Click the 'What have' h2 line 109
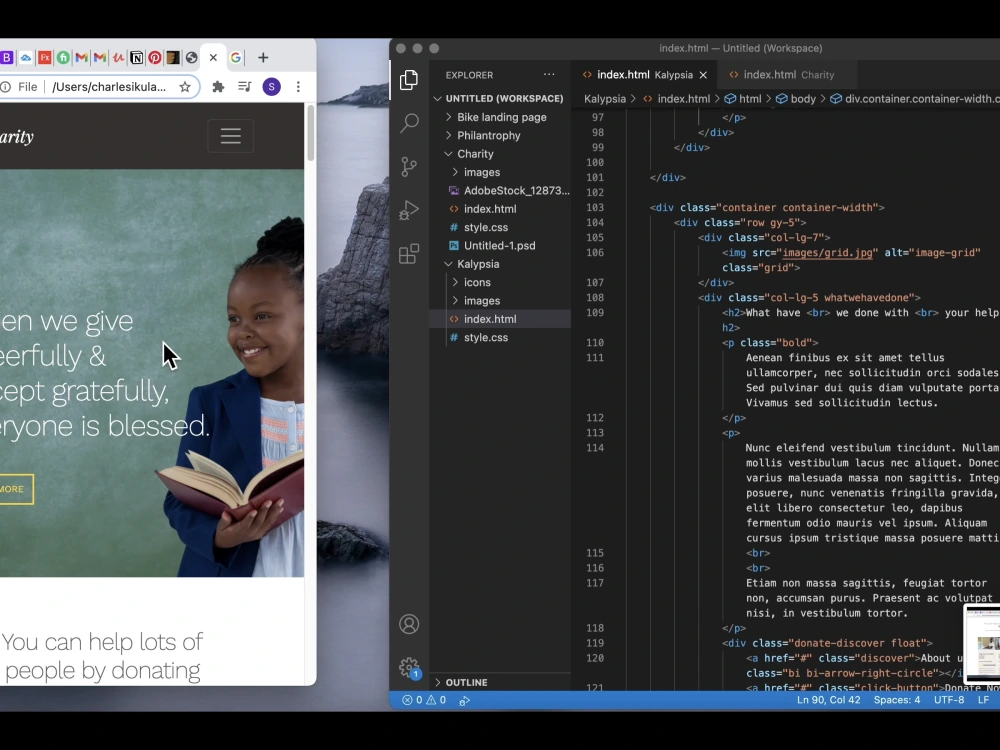Image resolution: width=1000 pixels, height=750 pixels. tap(860, 312)
